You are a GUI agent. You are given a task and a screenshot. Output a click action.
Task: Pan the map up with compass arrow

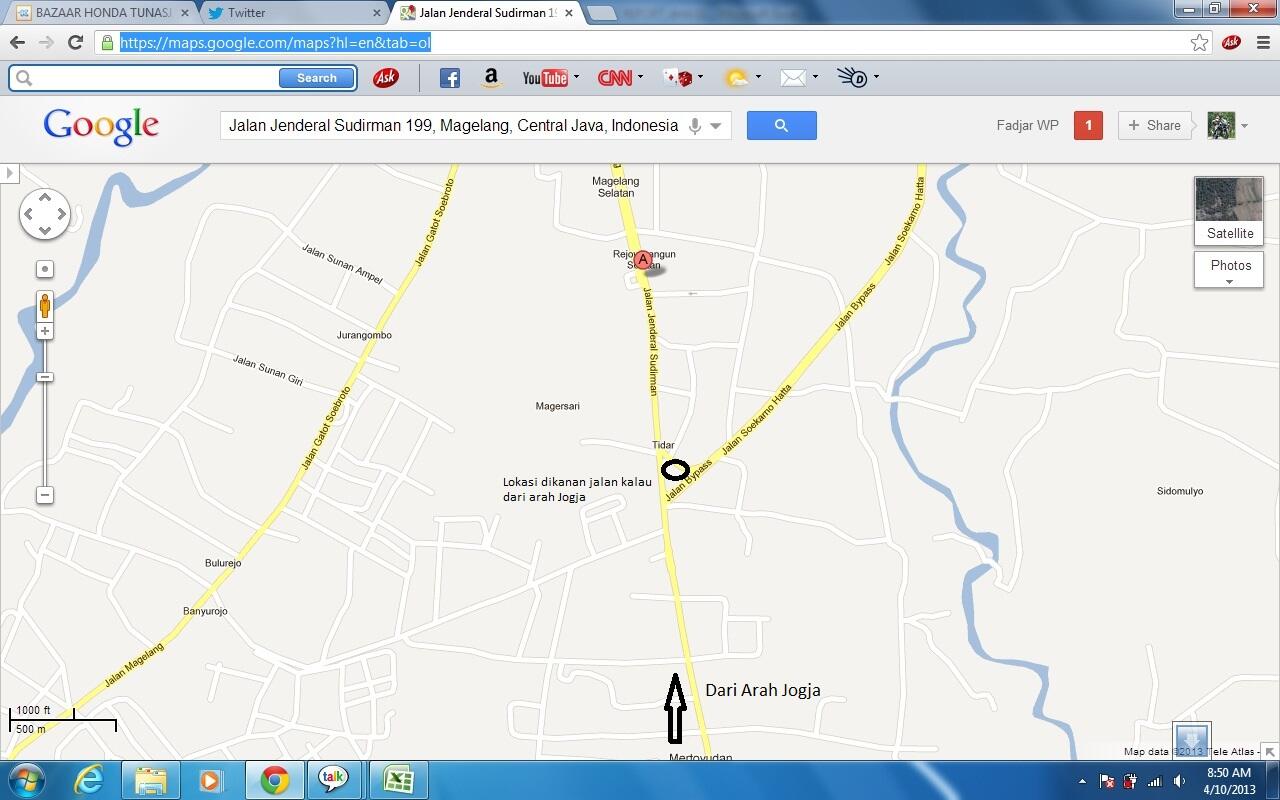coord(45,197)
